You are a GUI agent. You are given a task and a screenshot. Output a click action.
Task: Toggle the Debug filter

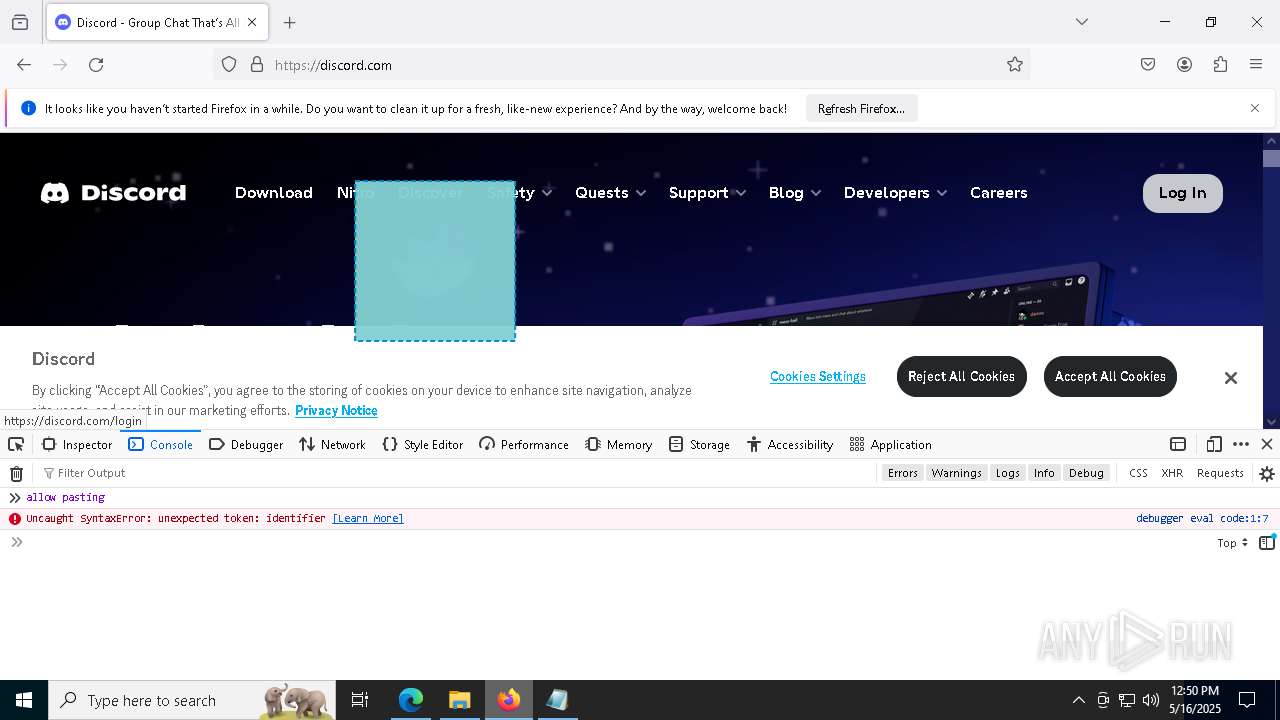tap(1086, 473)
